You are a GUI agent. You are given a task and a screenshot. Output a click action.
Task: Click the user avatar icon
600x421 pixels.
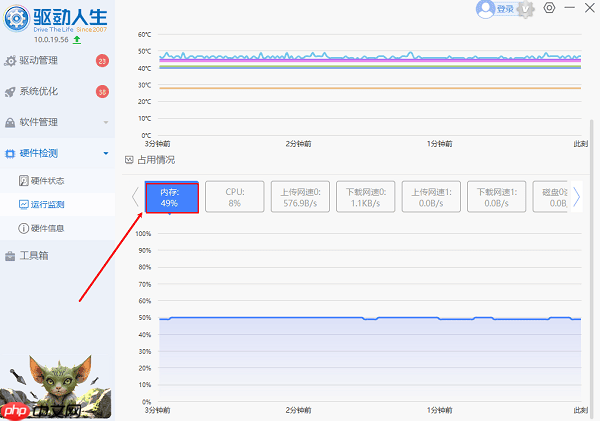[x=486, y=9]
